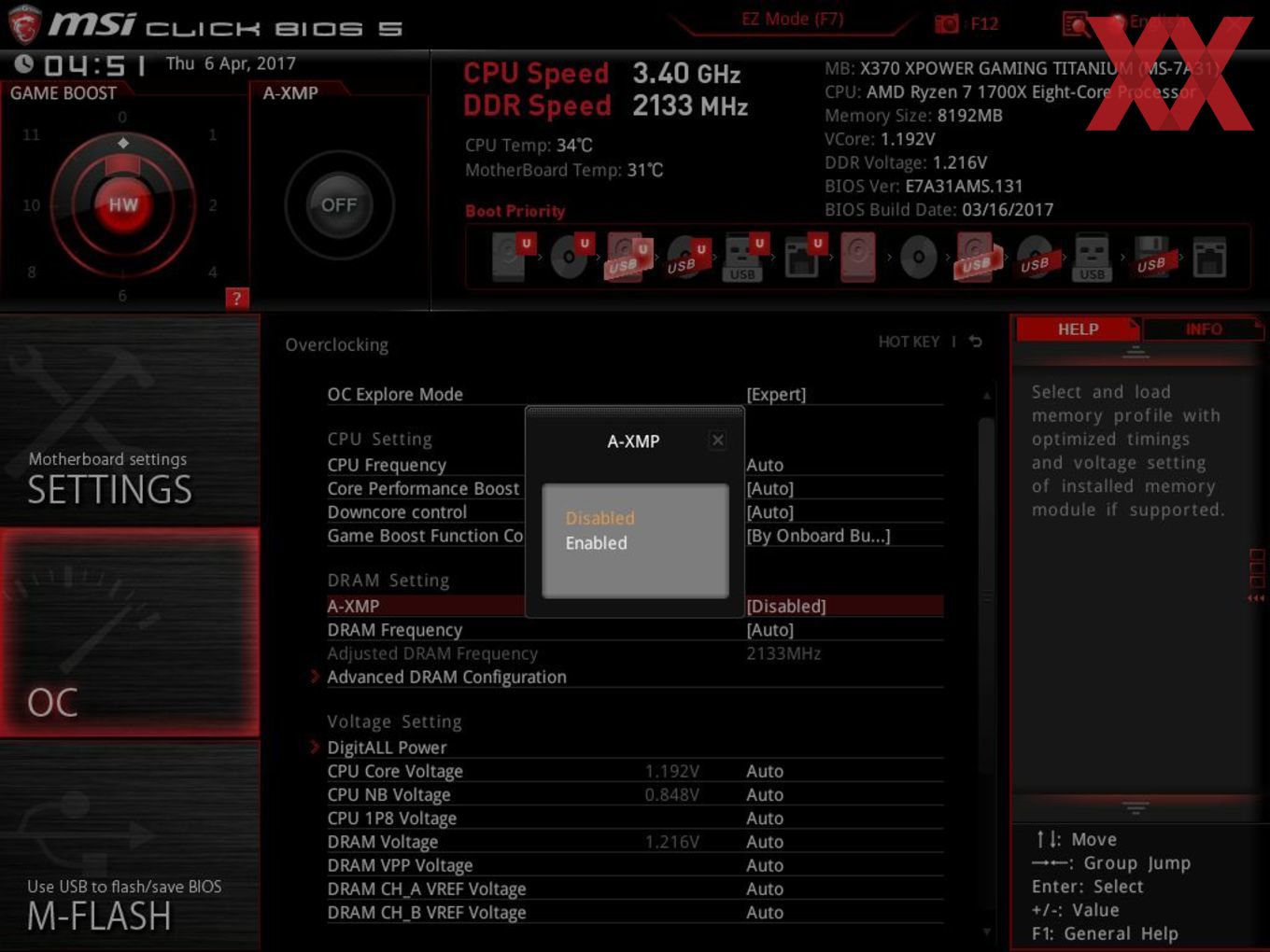Click the settings list vertical scrollbar
This screenshot has width=1270, height=952.
(x=986, y=597)
